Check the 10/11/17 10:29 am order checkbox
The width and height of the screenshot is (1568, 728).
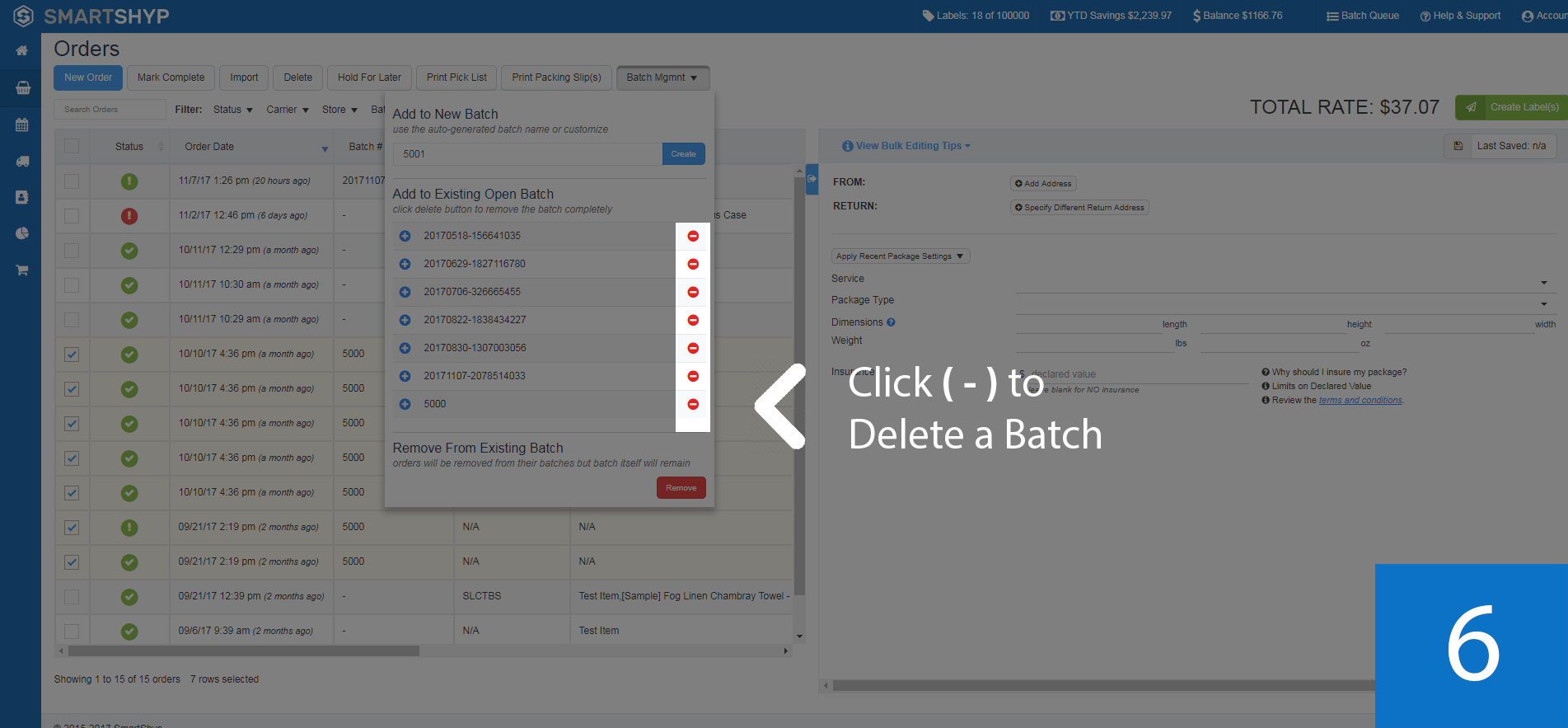click(72, 320)
